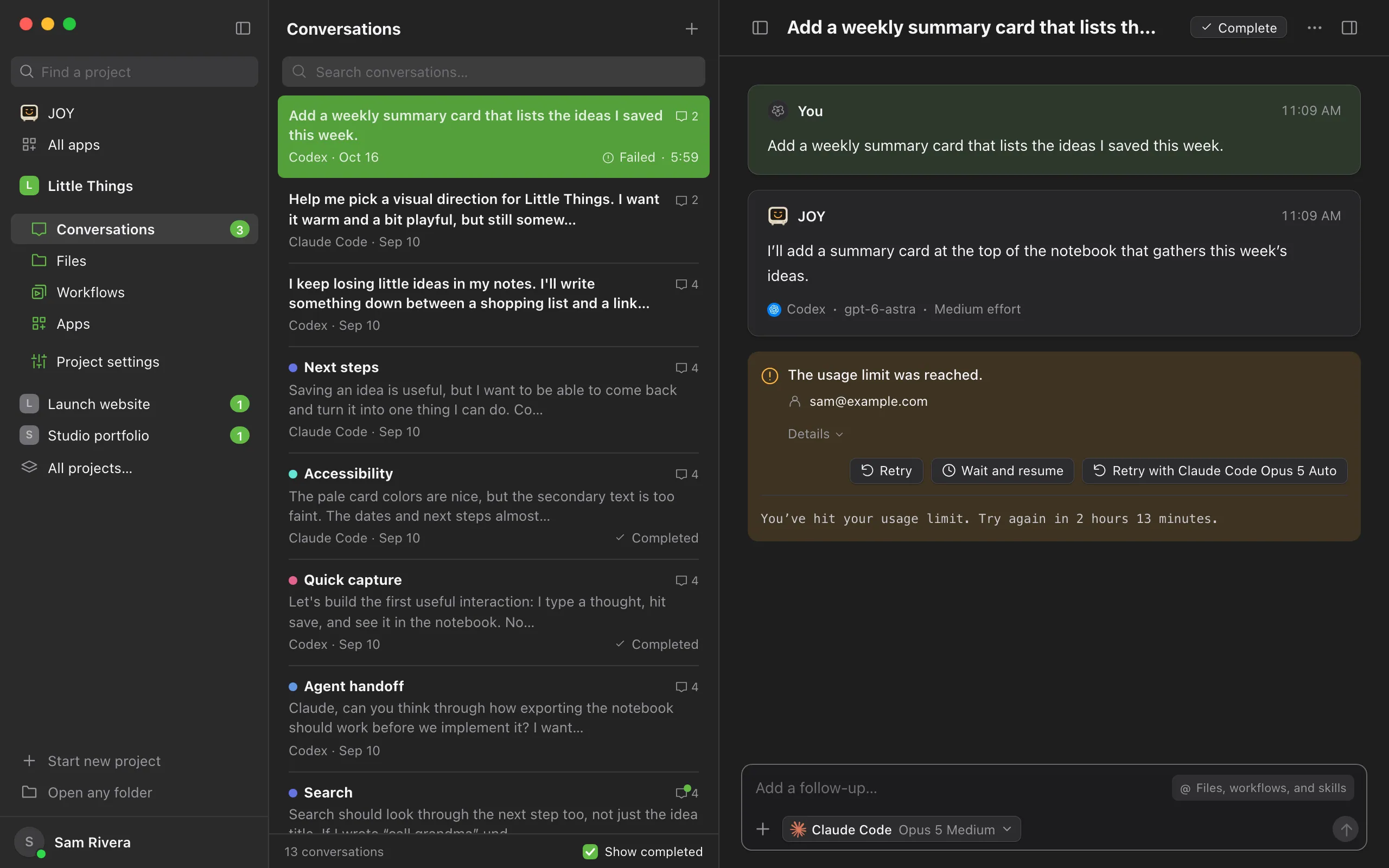This screenshot has height=868, width=1389.
Task: Open the Launch website project
Action: click(135, 404)
